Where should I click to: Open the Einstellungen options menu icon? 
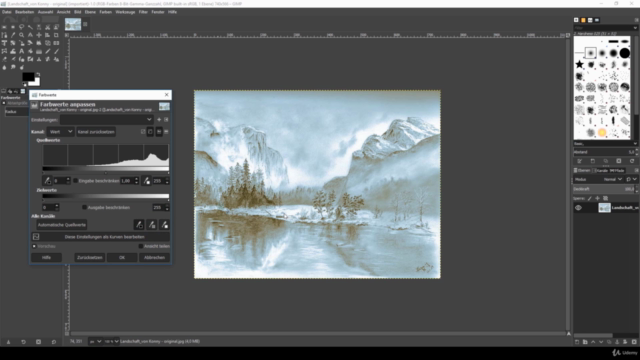[x=166, y=120]
